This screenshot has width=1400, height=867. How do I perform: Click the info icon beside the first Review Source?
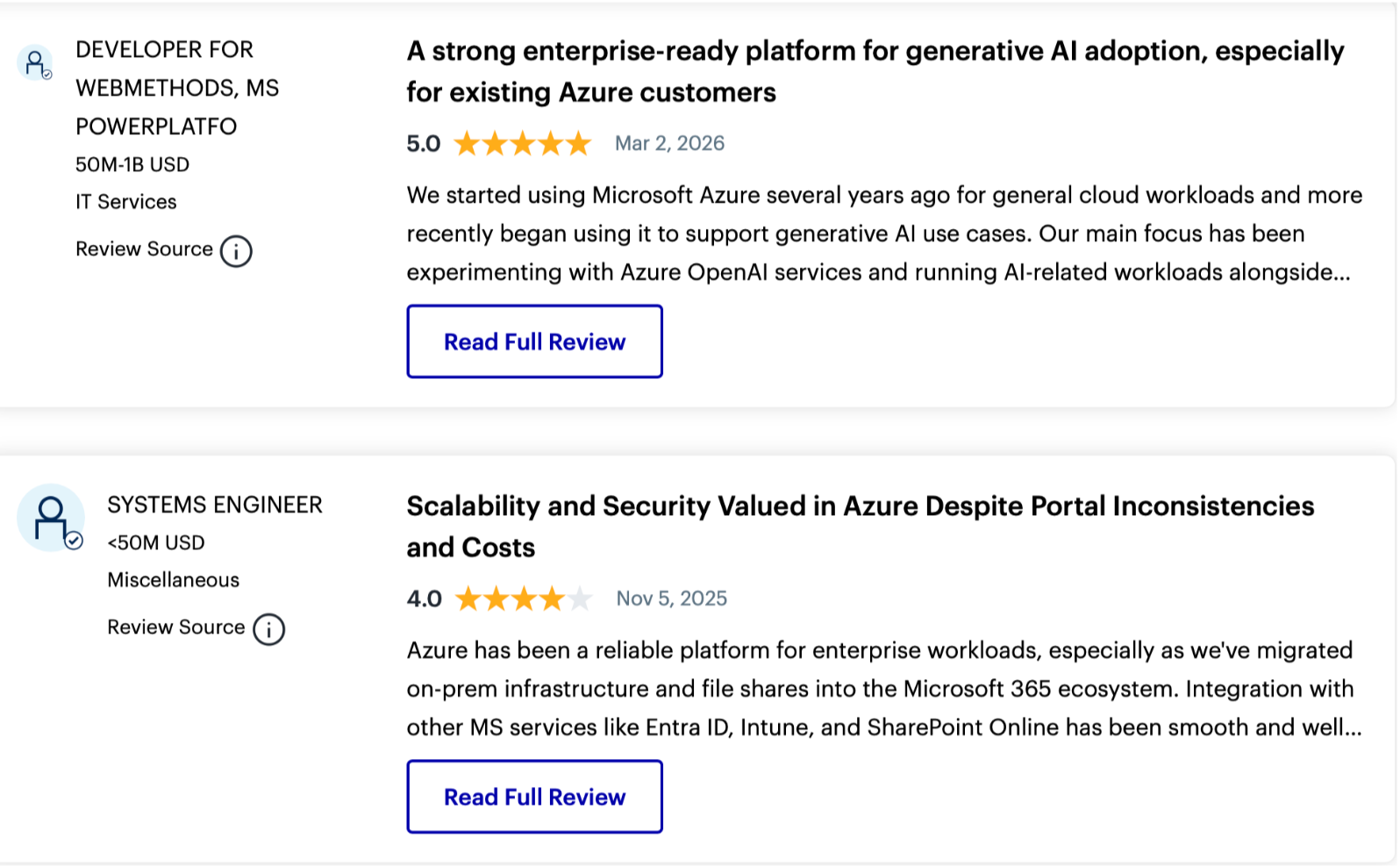point(236,251)
